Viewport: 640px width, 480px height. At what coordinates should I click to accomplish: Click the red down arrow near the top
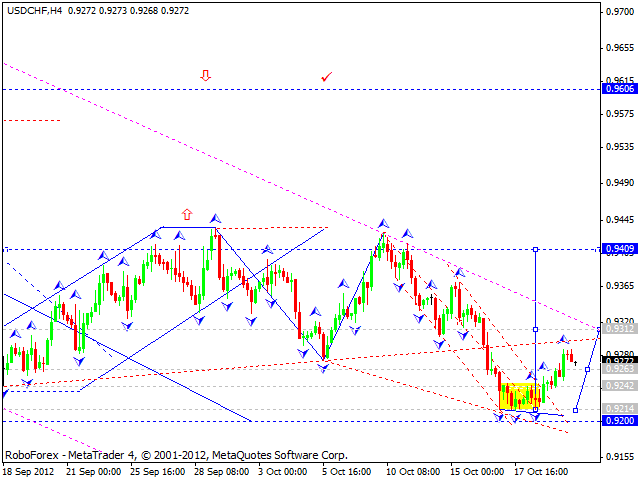206,75
